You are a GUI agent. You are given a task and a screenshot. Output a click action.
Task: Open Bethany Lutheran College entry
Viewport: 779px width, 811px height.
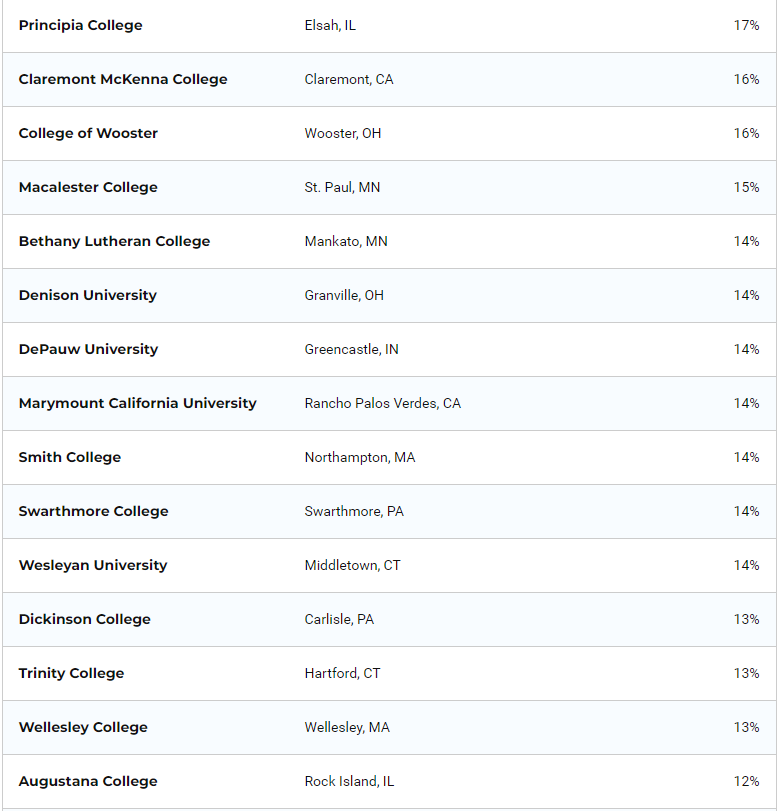pyautogui.click(x=114, y=241)
